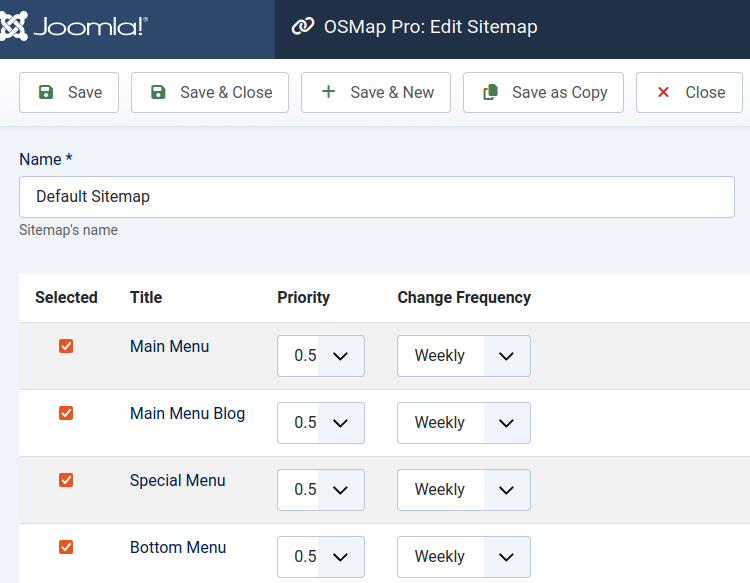The image size is (750, 583).
Task: Click the Main Menu Blog title text
Action: [187, 413]
